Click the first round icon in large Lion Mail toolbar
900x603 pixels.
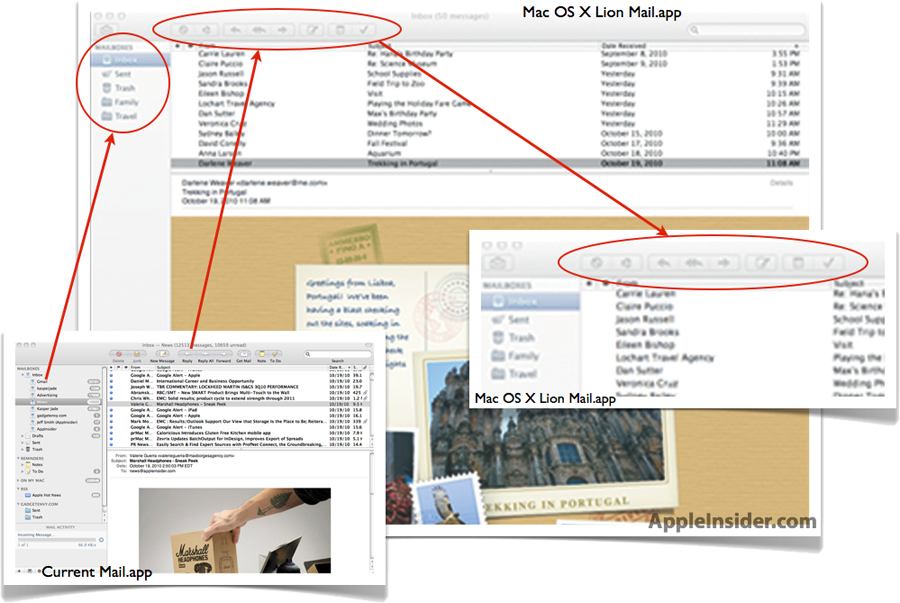pyautogui.click(x=183, y=30)
